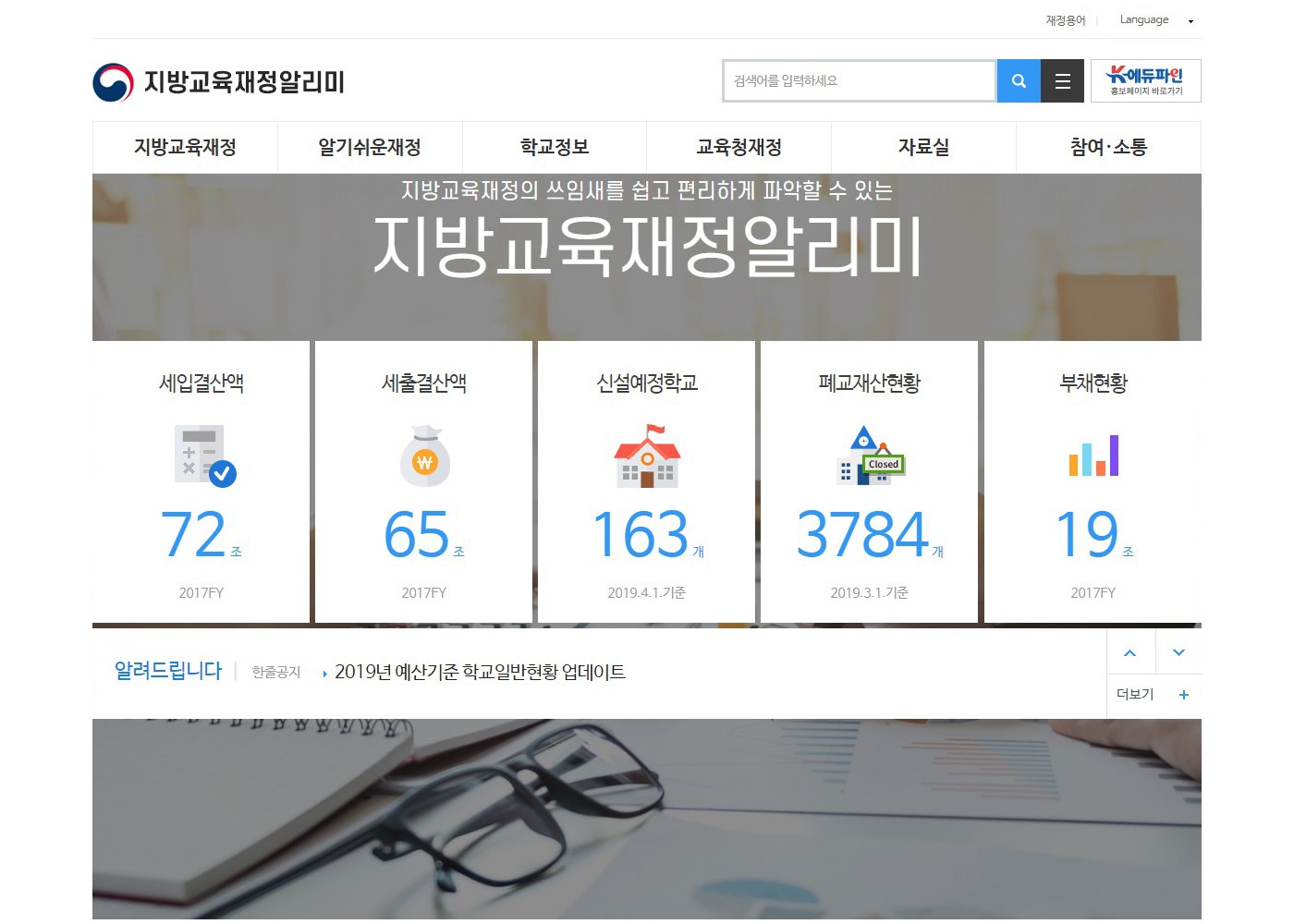
Task: Open the 참여·소통 menu
Action: [x=1108, y=148]
